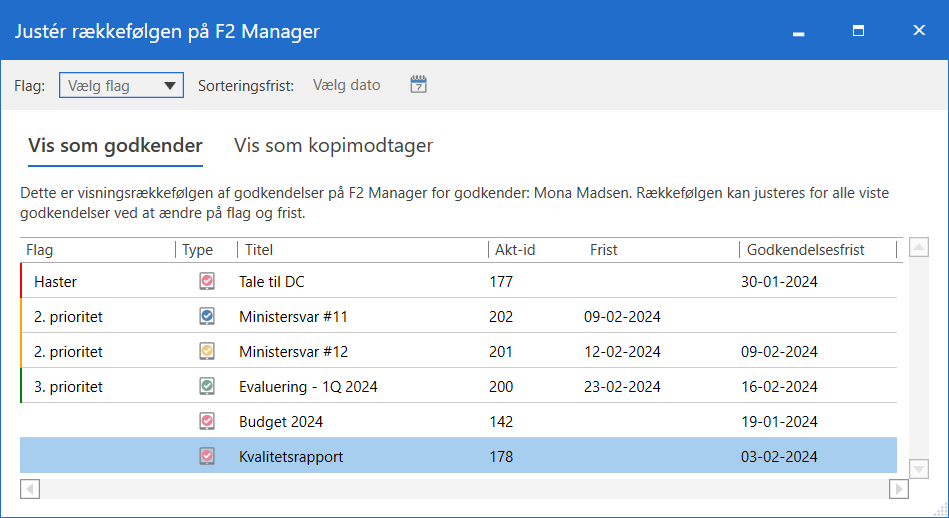Sort by the Godkendelsesfrist column header

click(x=805, y=249)
